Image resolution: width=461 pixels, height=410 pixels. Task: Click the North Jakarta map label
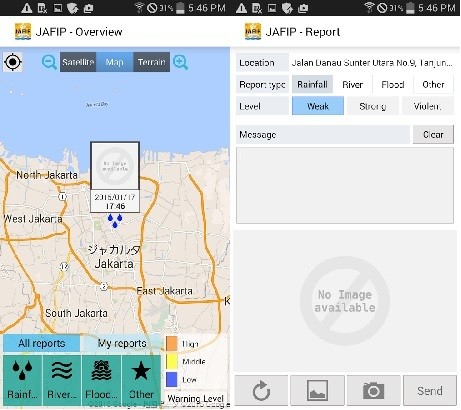pos(47,175)
